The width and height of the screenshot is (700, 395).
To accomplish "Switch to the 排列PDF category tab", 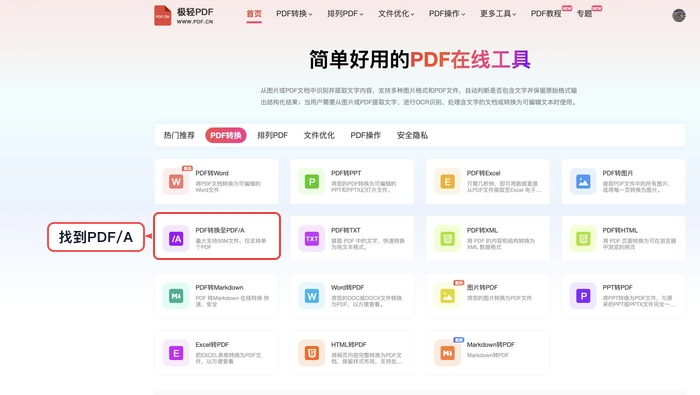I will [x=272, y=135].
